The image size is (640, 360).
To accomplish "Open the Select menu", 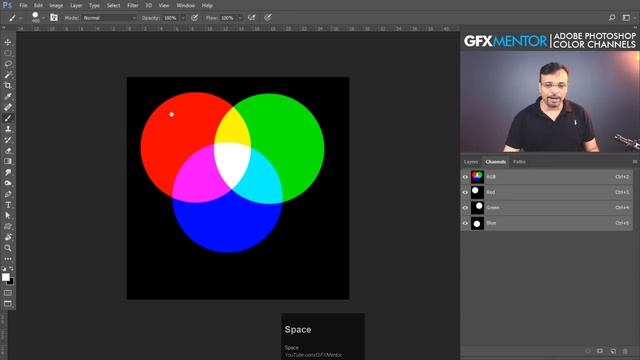I will pyautogui.click(x=113, y=6).
